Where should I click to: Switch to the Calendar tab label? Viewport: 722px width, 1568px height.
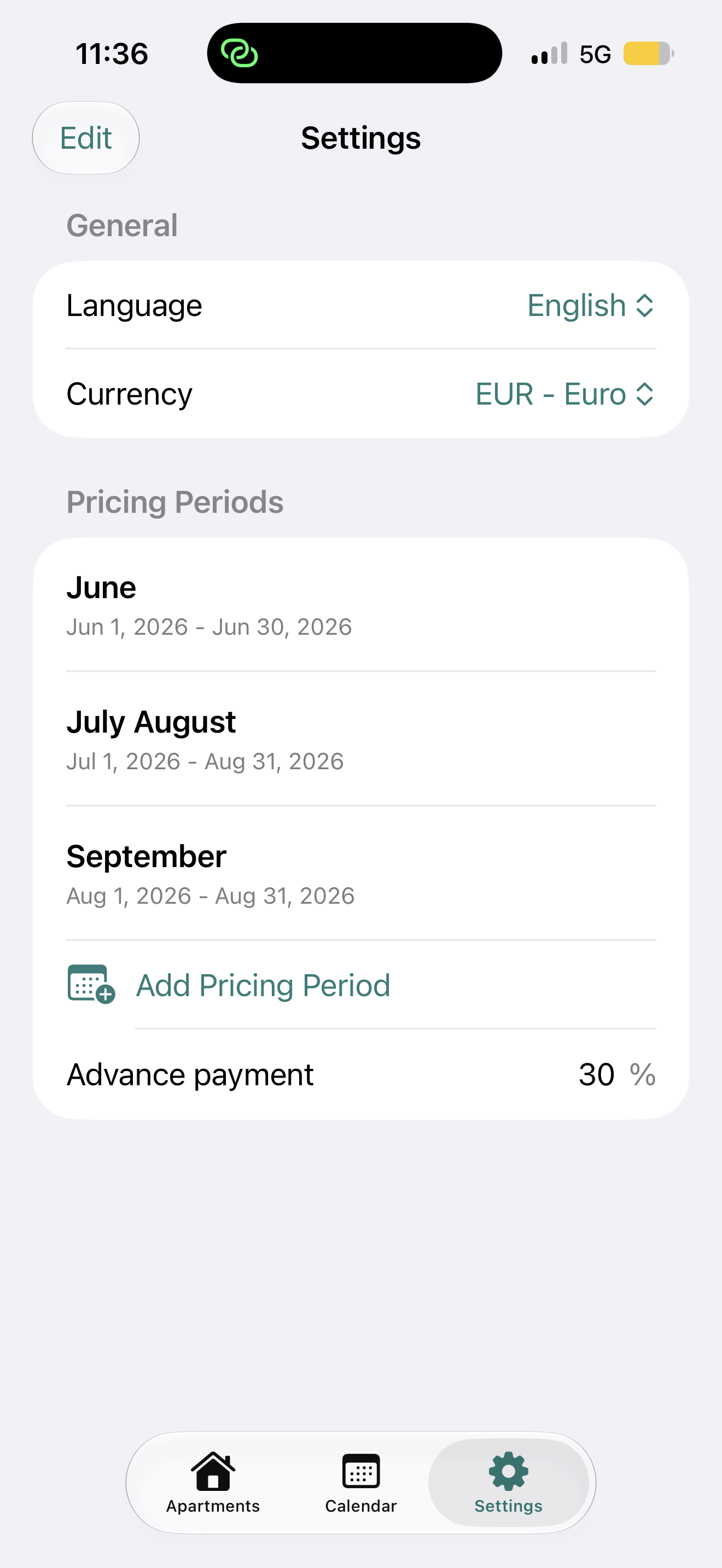point(361,1506)
